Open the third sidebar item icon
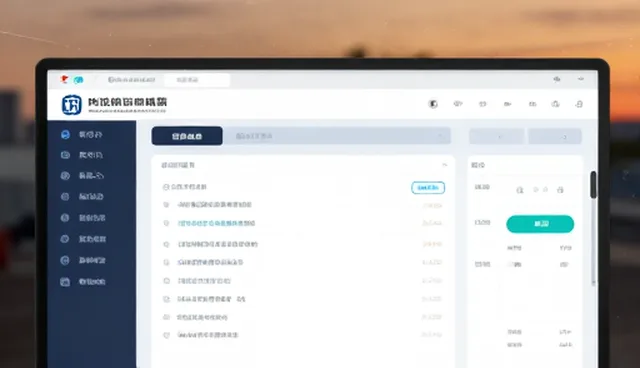This screenshot has width=640, height=368. coord(65,176)
